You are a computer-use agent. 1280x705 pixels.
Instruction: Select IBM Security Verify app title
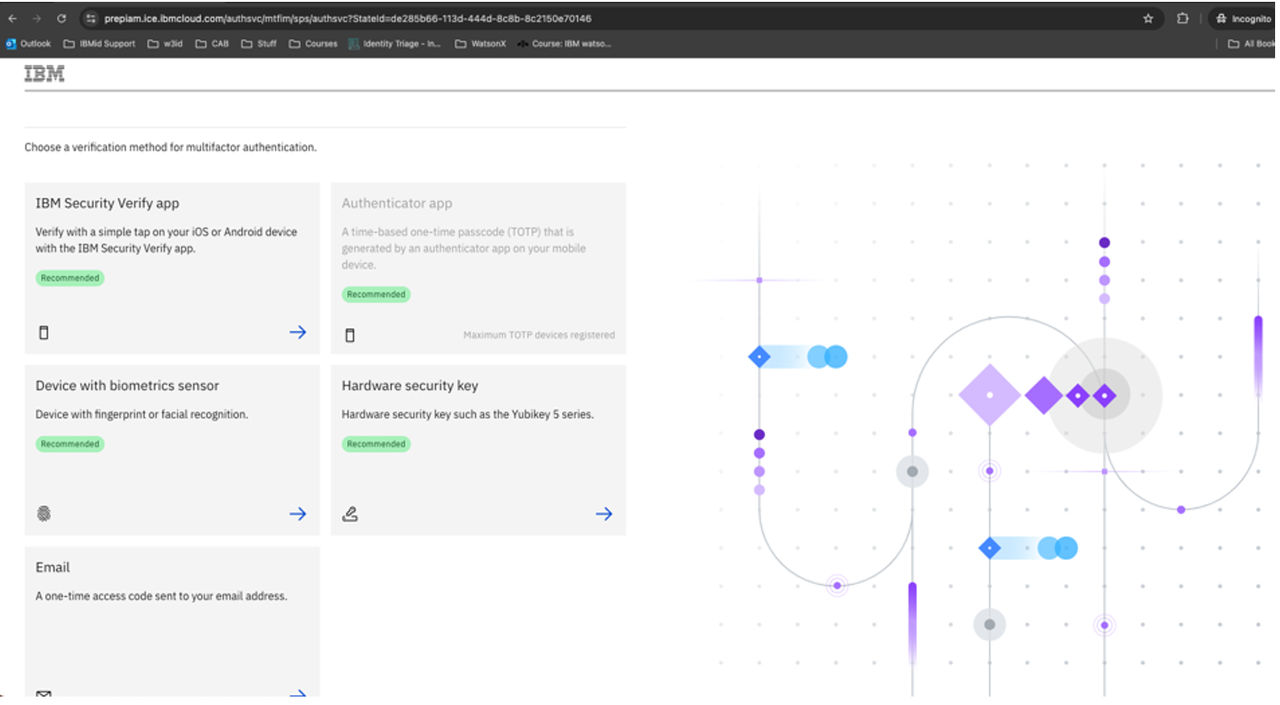[x=107, y=203]
